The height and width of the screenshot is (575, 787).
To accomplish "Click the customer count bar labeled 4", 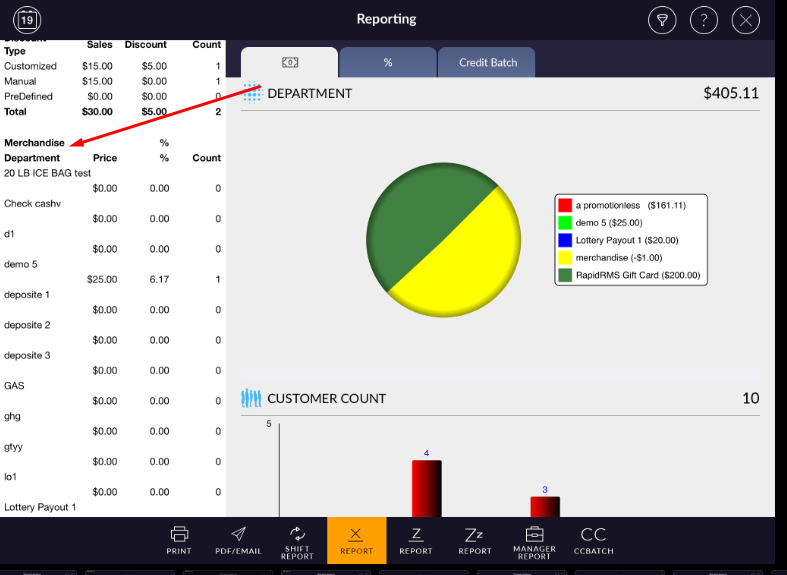I will (427, 488).
